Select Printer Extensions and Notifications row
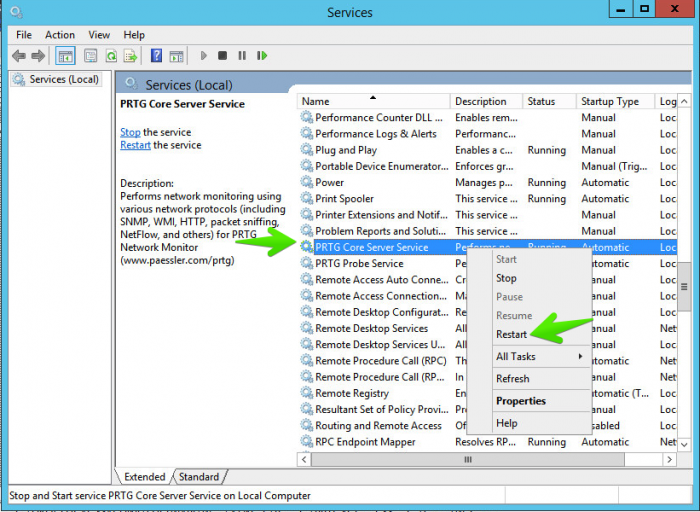 488,215
